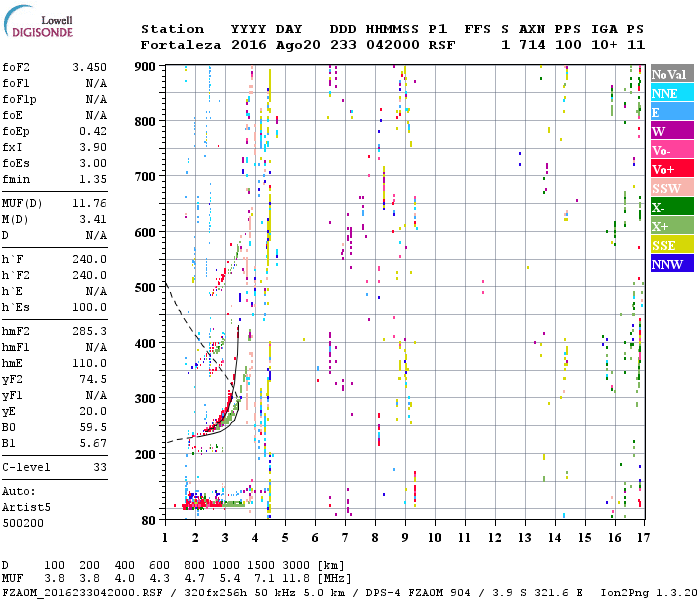700x600 pixels.
Task: Click the B1 value 5.67
Action: (93, 443)
